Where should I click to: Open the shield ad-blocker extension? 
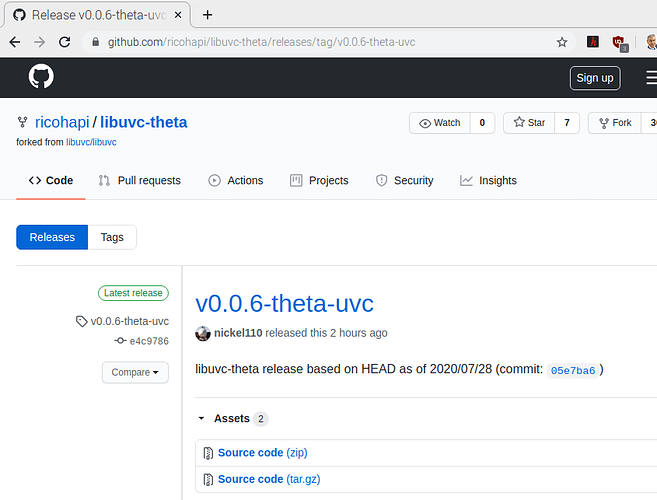click(x=620, y=43)
